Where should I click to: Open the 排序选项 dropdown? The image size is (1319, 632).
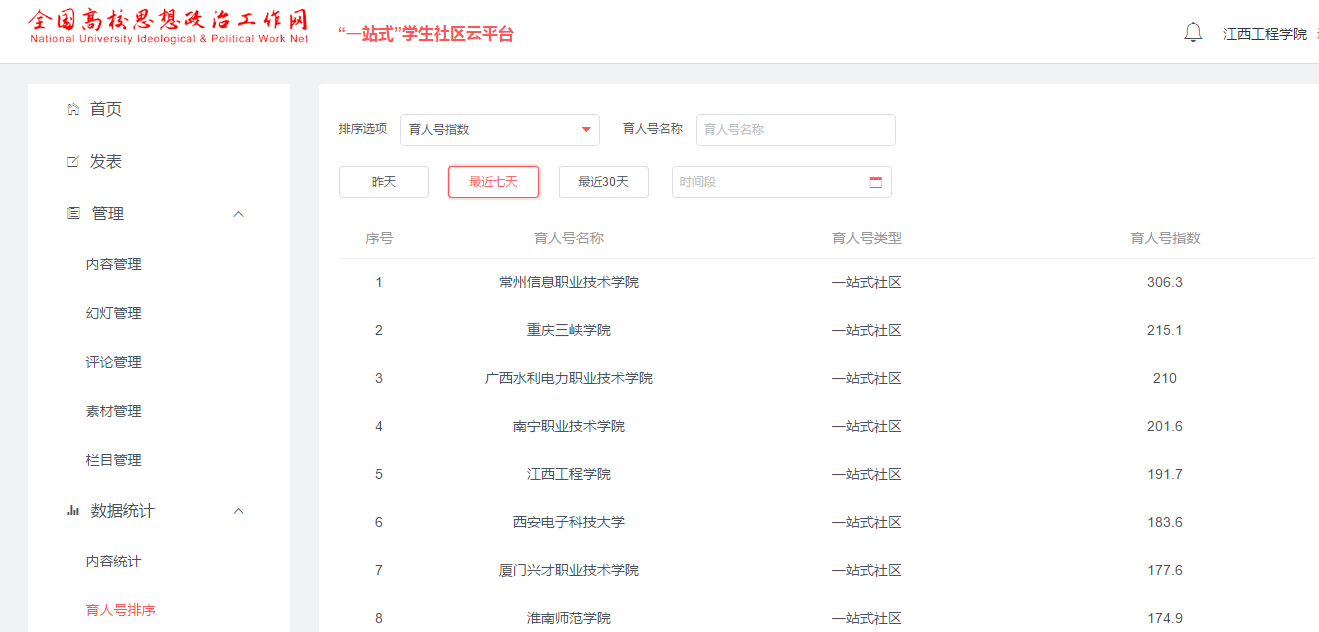tap(499, 129)
